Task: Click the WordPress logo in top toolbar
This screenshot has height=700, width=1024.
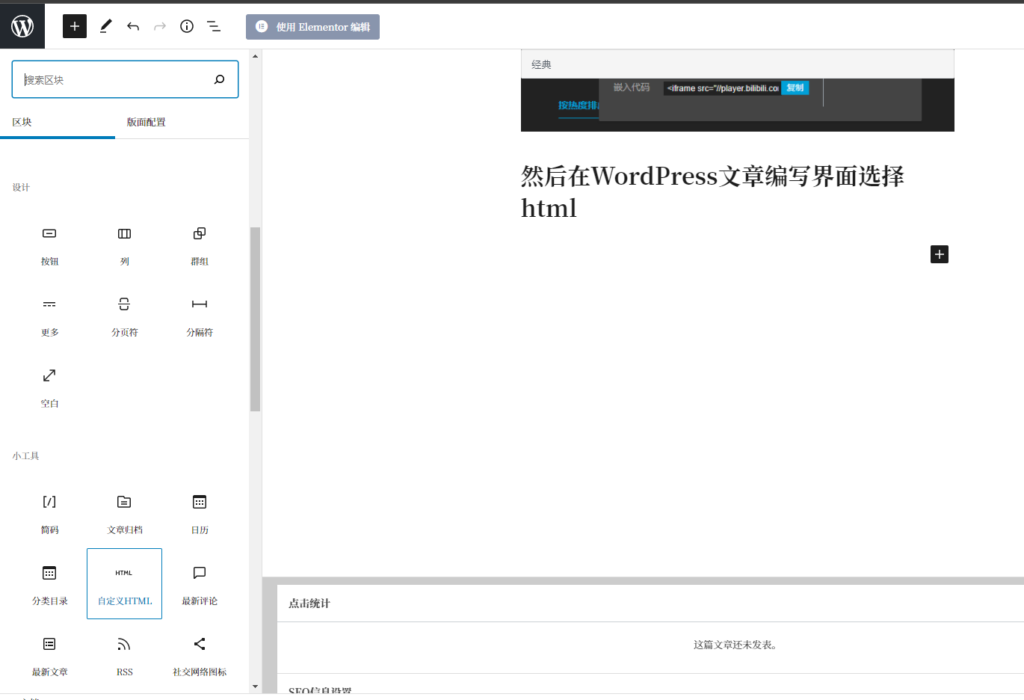Action: (x=22, y=25)
